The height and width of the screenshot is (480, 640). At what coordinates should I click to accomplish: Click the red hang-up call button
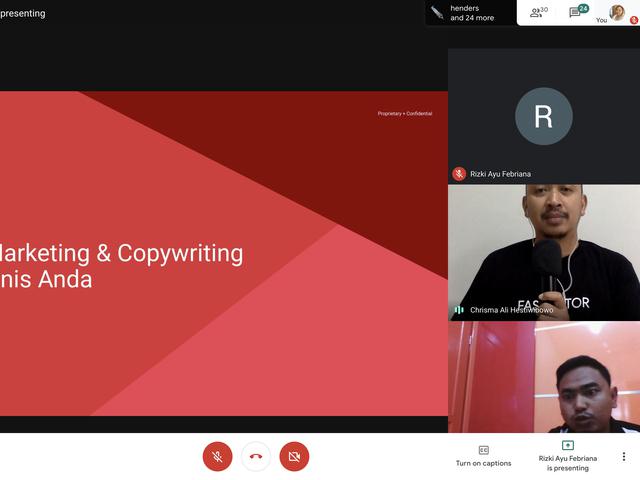tap(256, 456)
